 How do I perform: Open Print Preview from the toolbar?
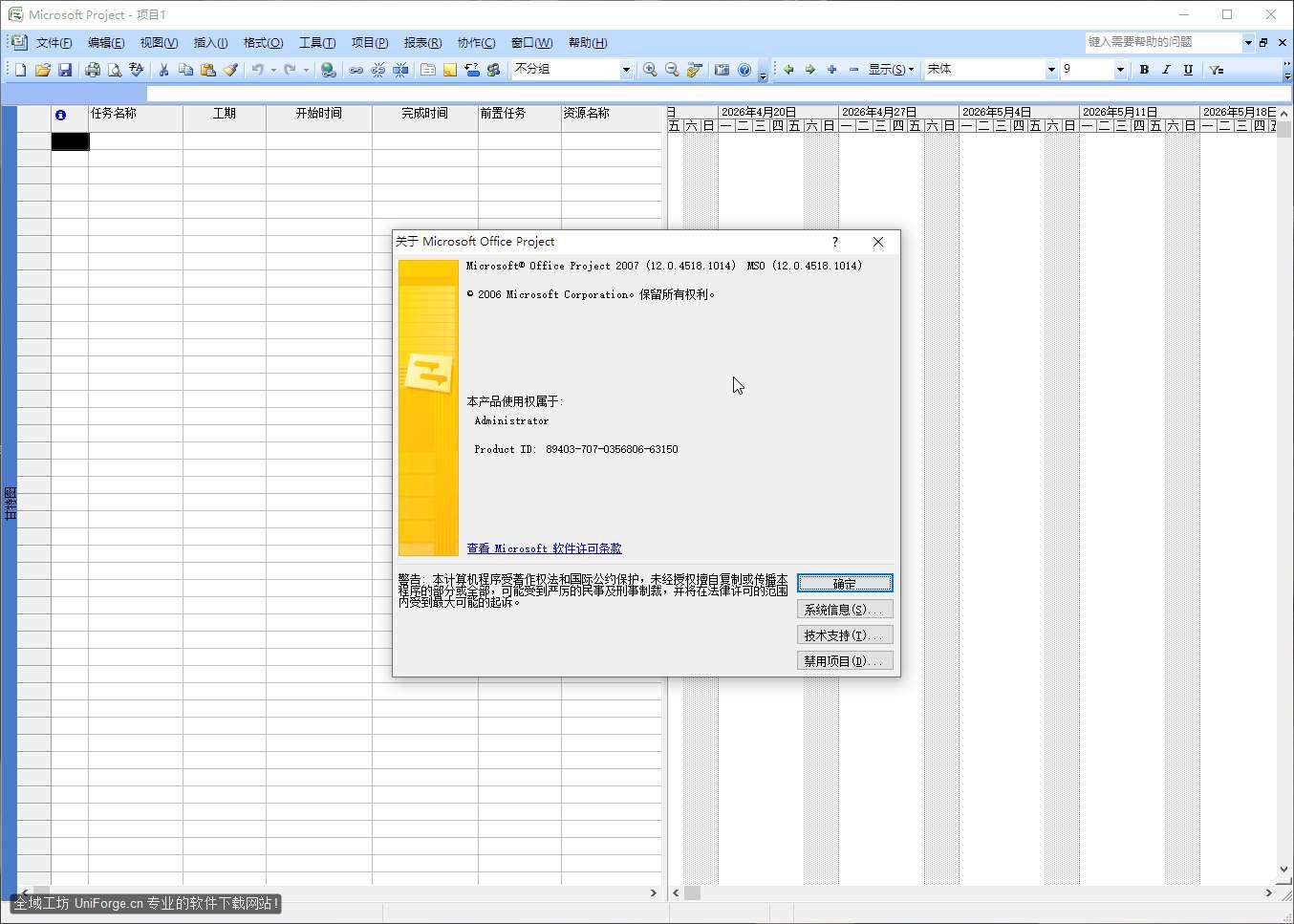click(115, 70)
